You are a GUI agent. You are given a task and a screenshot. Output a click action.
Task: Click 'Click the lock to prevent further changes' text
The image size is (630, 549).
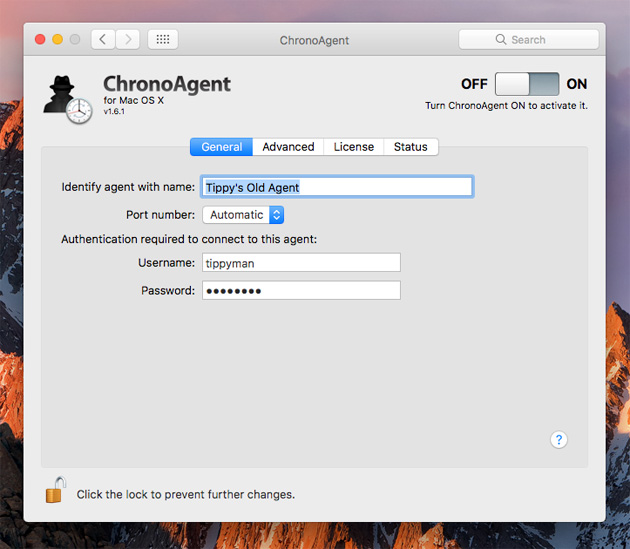(x=186, y=494)
